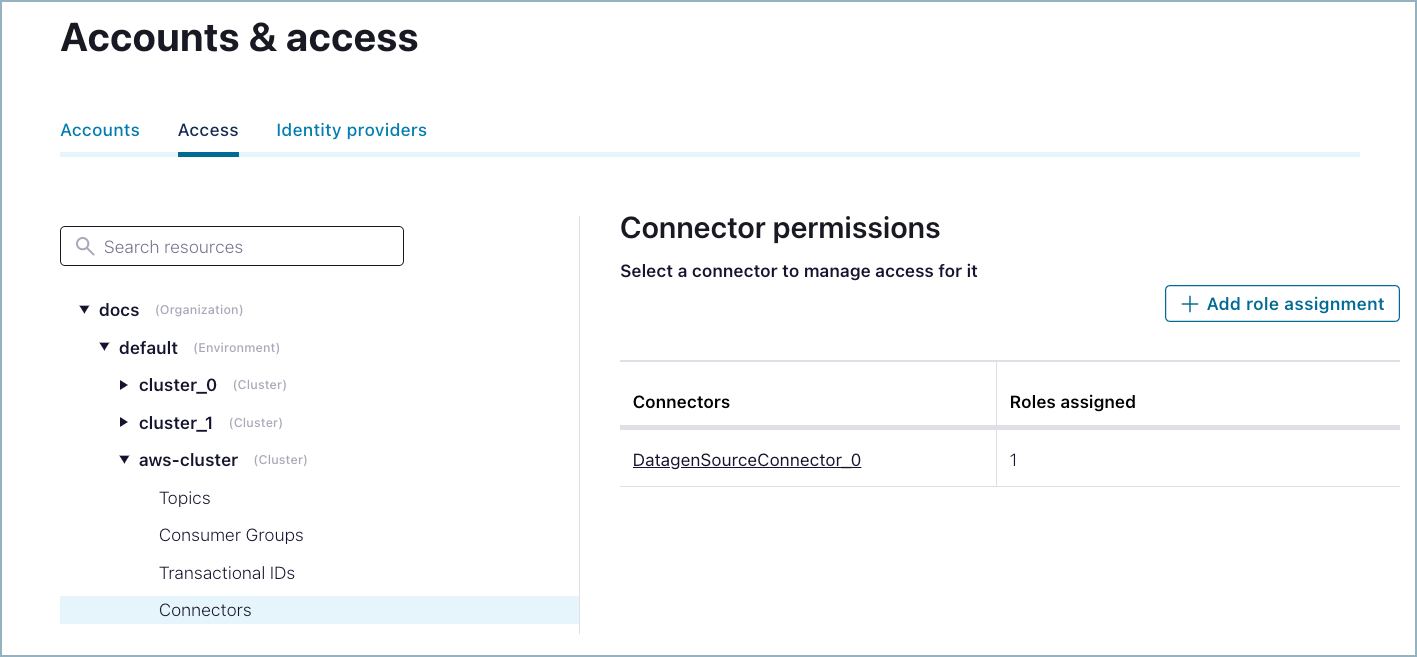The height and width of the screenshot is (657, 1417).
Task: Select Topics under aws-cluster
Action: pos(185,498)
